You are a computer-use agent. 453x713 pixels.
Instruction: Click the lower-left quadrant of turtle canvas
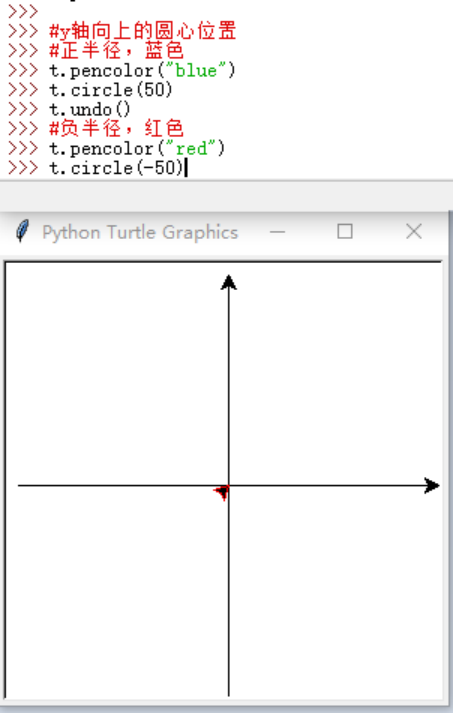117,591
